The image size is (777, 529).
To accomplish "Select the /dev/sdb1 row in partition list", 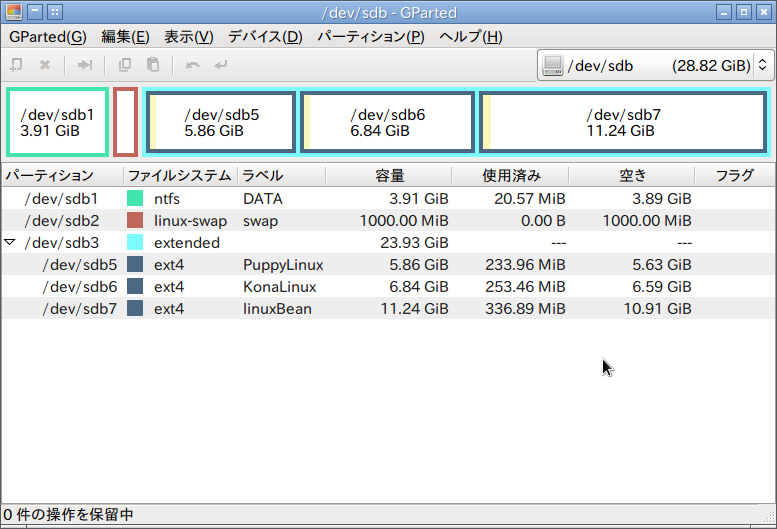I will [388, 199].
